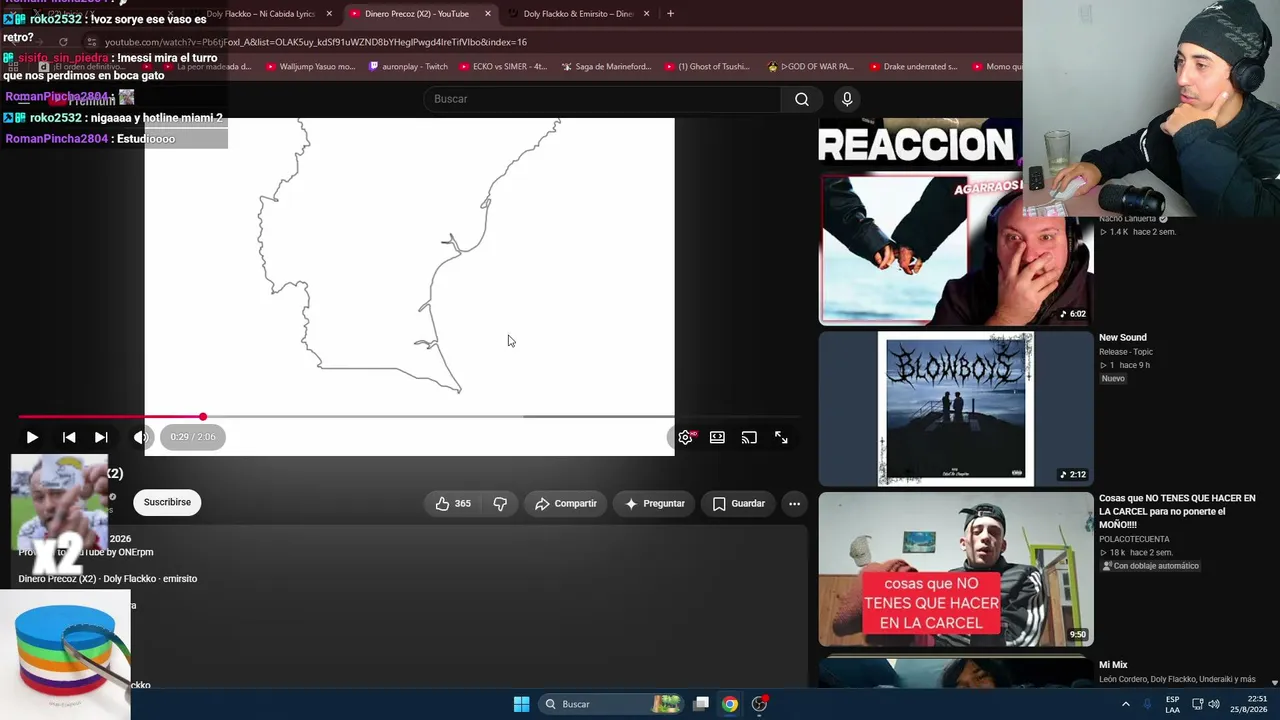Click the Compartir share button
1280x720 pixels.
566,504
